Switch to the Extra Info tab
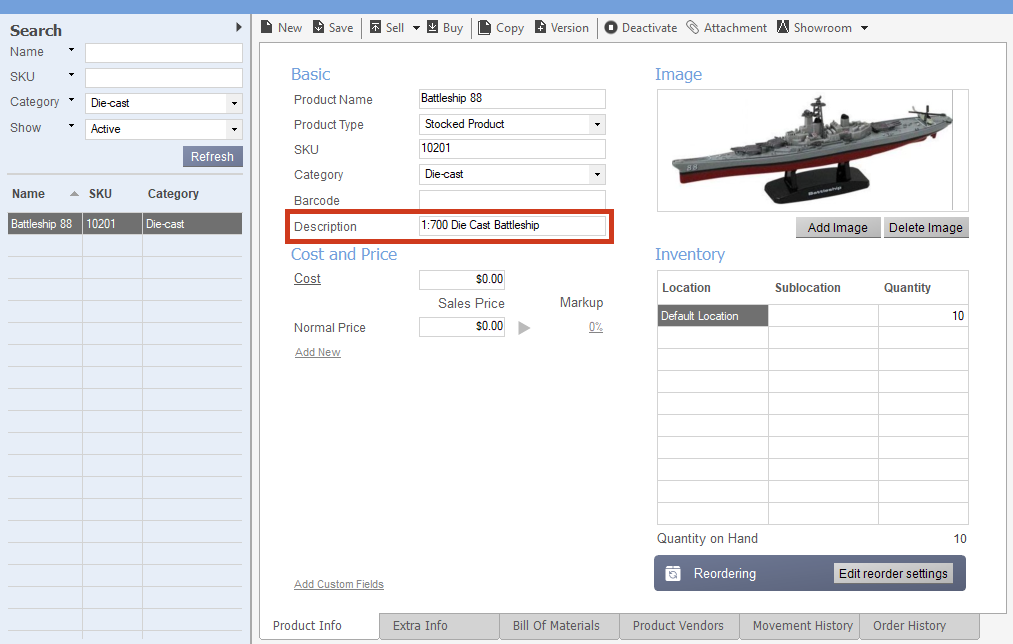The height and width of the screenshot is (644, 1013). pyautogui.click(x=439, y=626)
